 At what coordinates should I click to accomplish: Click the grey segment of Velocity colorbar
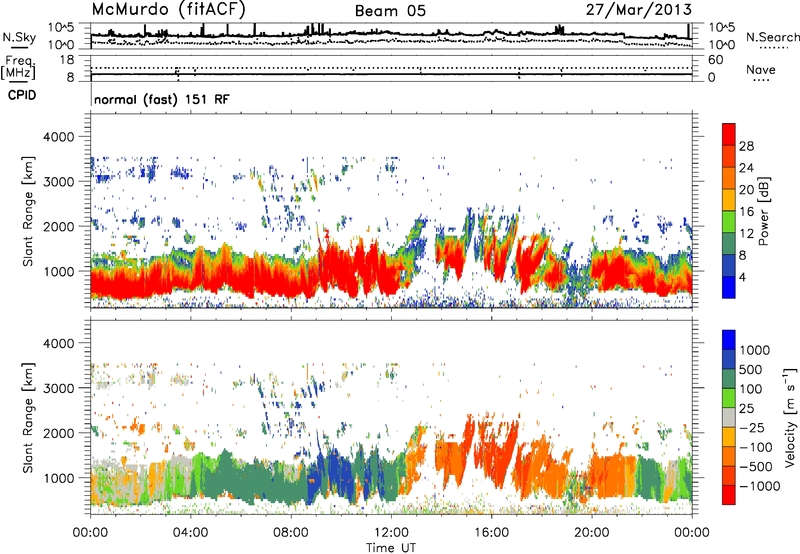tap(729, 418)
